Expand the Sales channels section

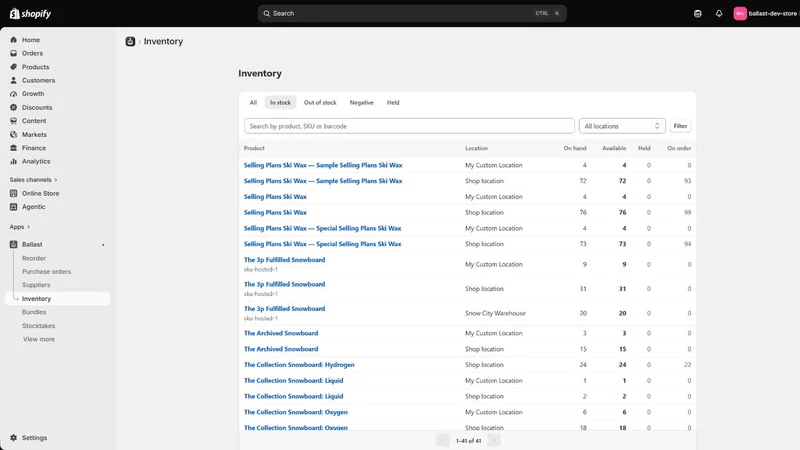click(x=34, y=180)
